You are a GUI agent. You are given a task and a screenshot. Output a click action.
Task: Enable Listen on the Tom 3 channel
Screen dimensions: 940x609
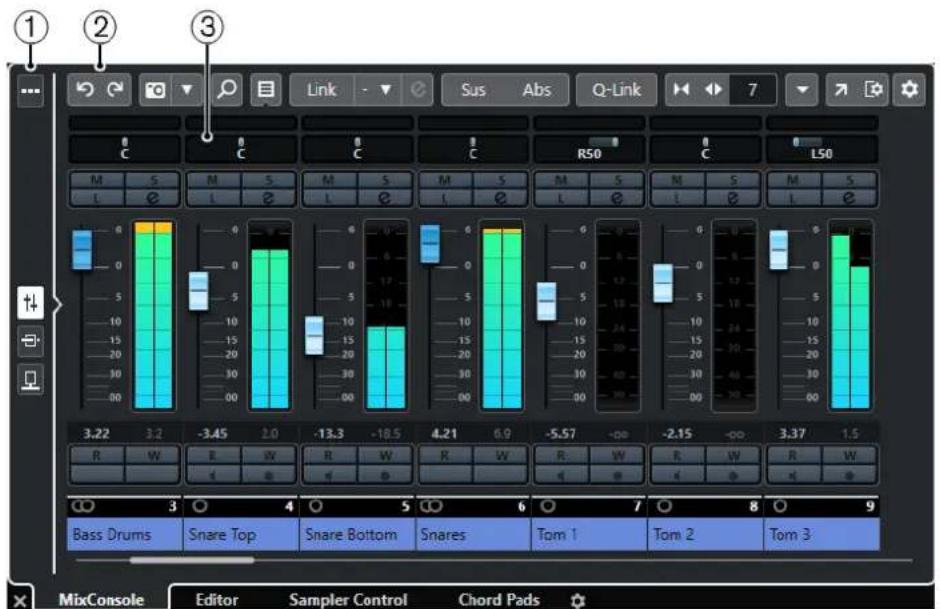click(x=793, y=197)
